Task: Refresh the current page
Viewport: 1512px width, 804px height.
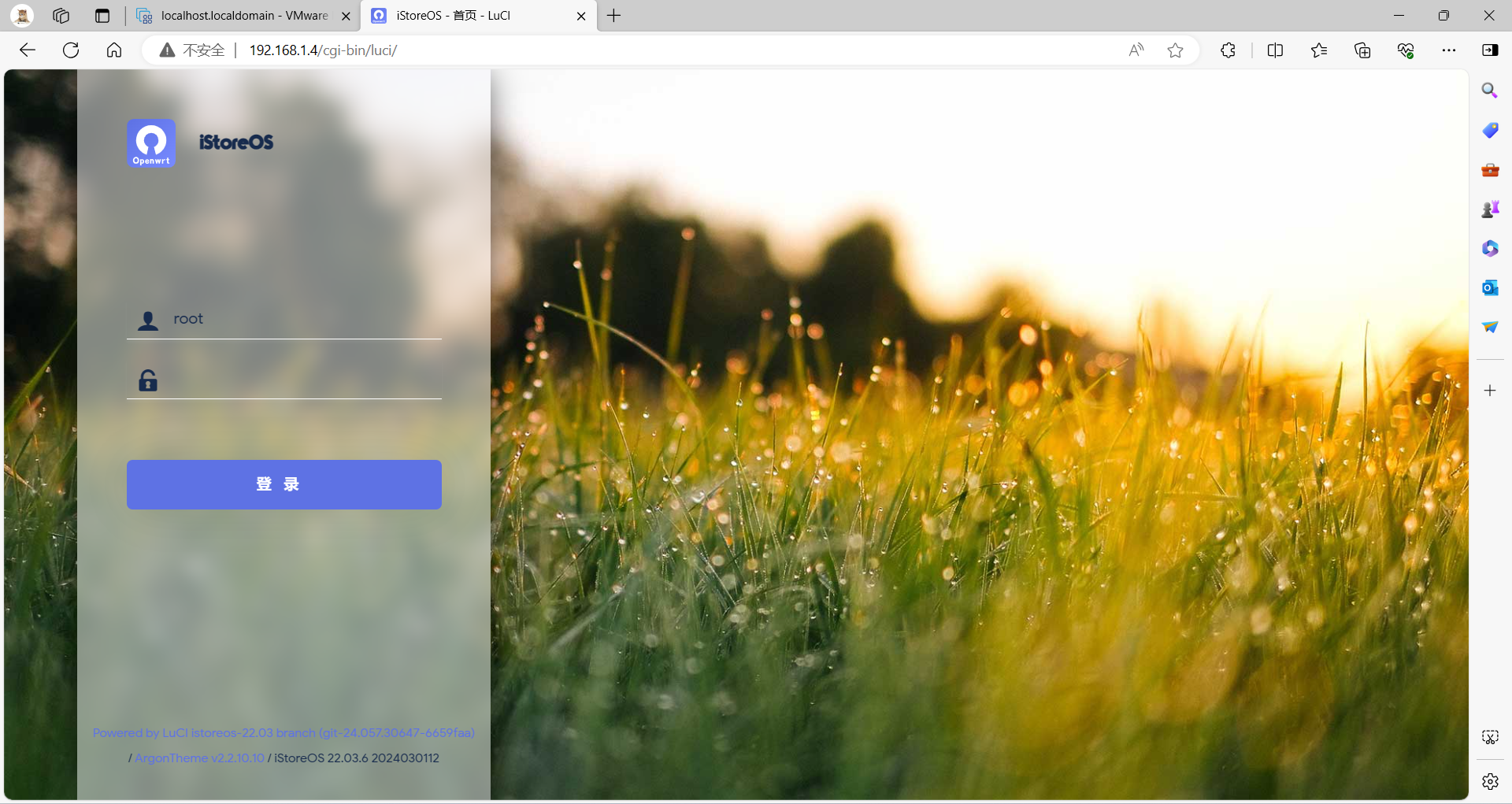Action: pos(71,50)
